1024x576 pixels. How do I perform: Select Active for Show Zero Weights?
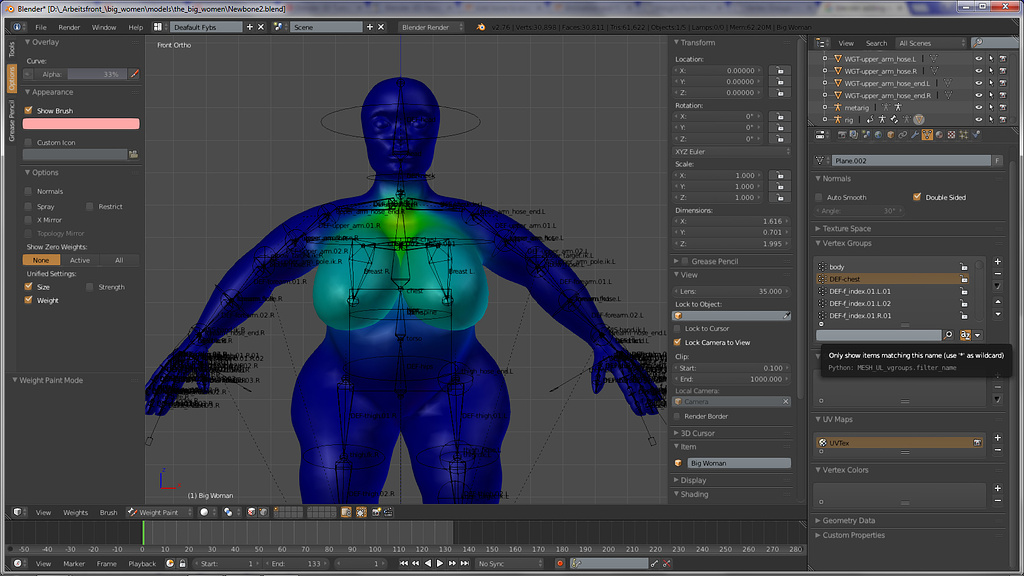click(80, 260)
